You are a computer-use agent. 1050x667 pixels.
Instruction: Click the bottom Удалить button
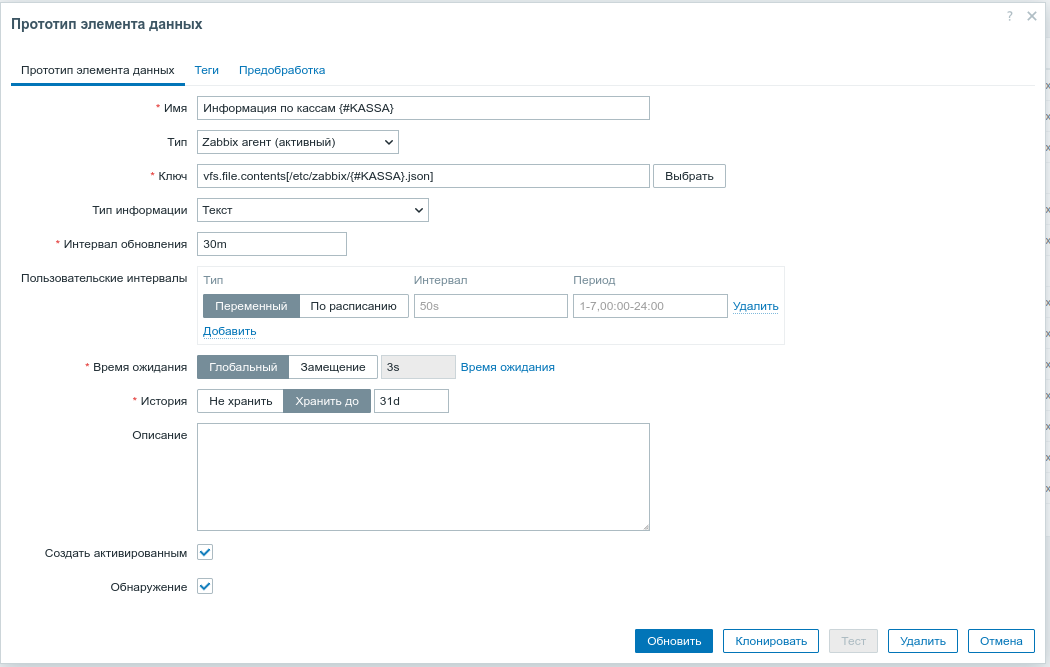[x=923, y=641]
